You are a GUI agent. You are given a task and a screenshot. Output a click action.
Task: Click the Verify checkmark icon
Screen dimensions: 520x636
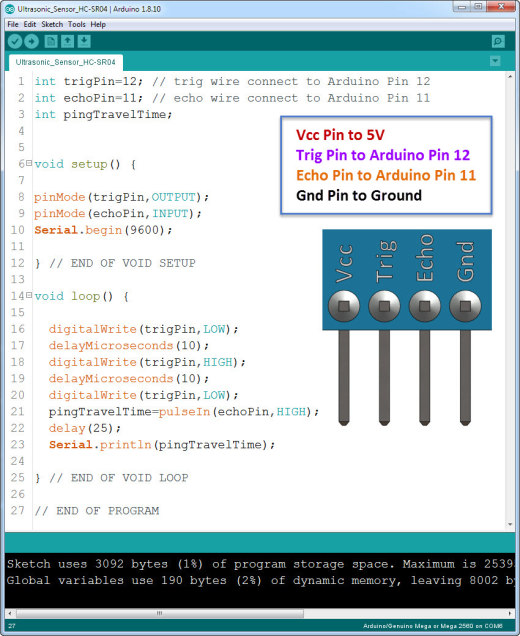click(15, 41)
